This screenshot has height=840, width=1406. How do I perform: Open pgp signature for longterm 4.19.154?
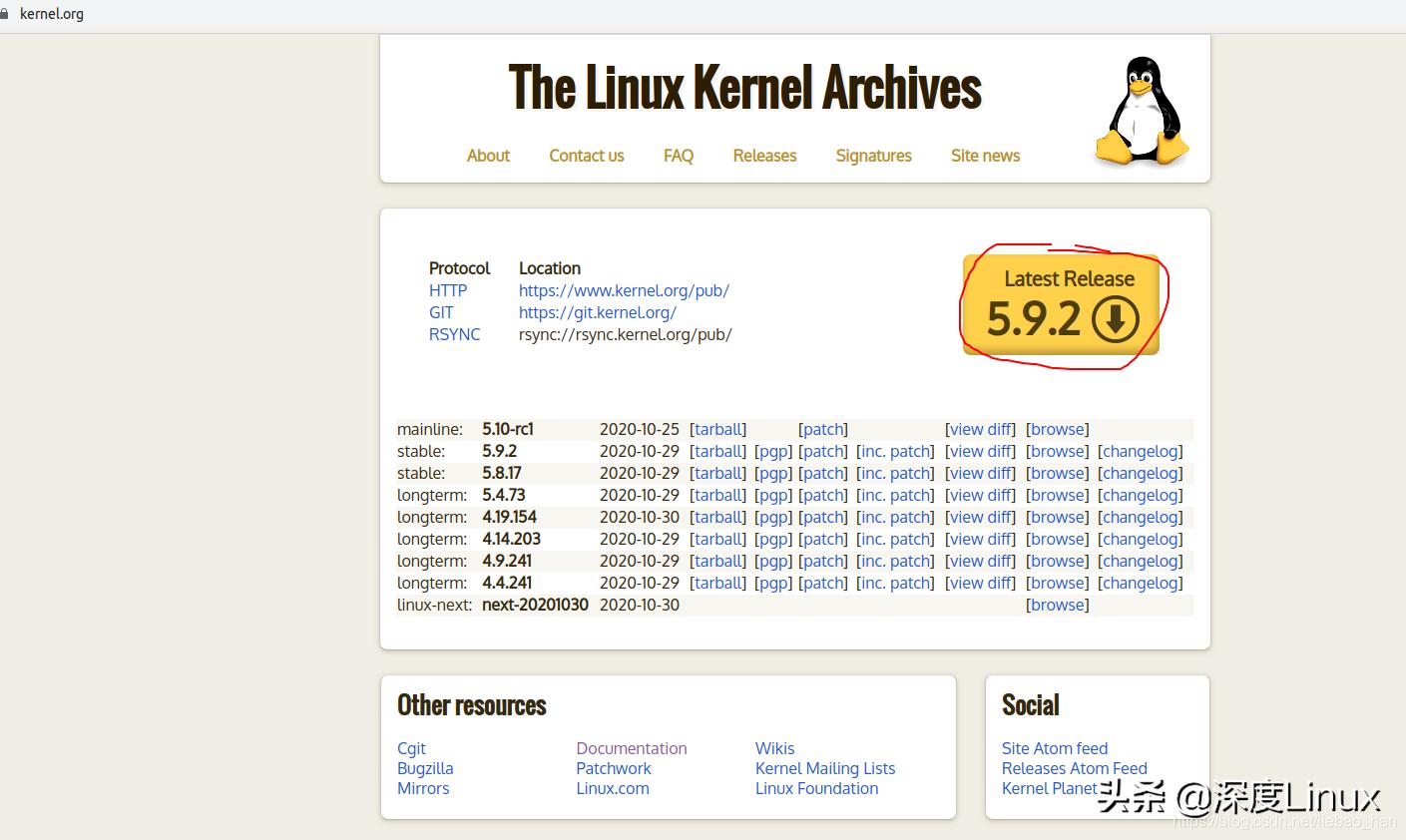[x=773, y=517]
